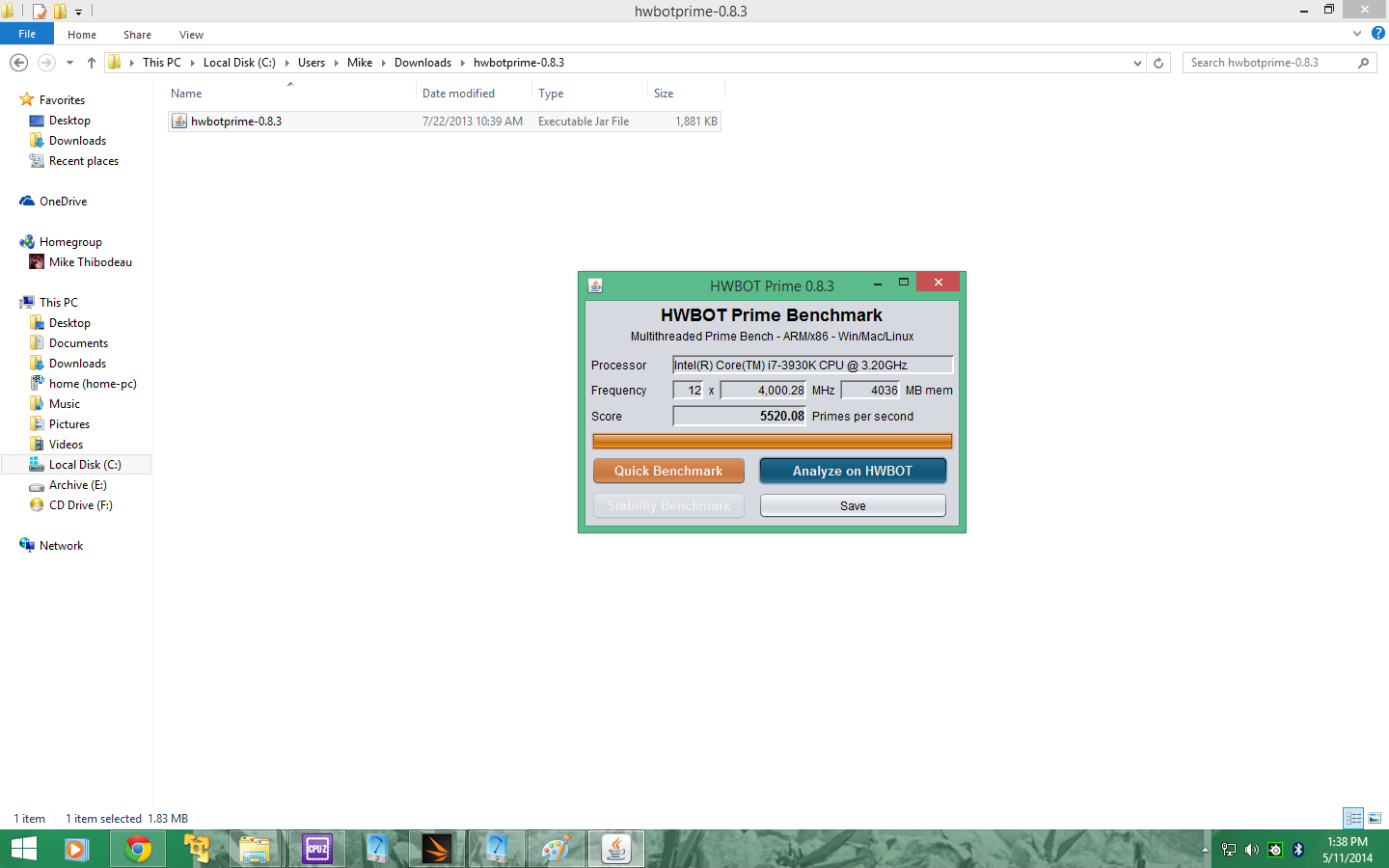Click 'Mike' in the address breadcrumb

coord(360,63)
